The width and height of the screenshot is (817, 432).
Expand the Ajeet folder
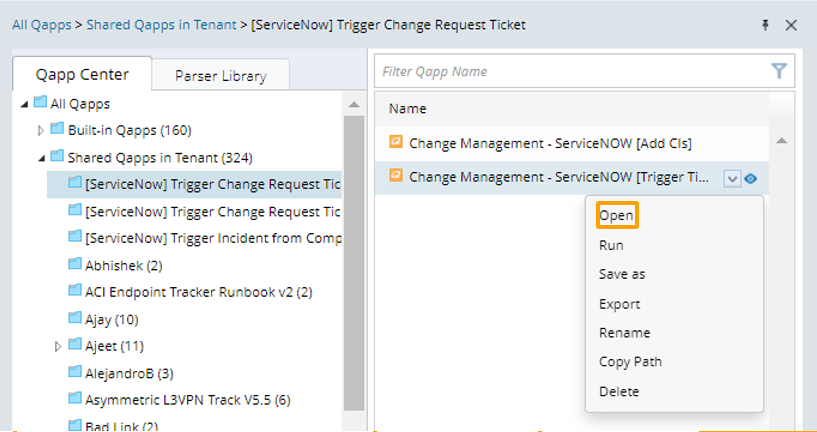[x=58, y=346]
